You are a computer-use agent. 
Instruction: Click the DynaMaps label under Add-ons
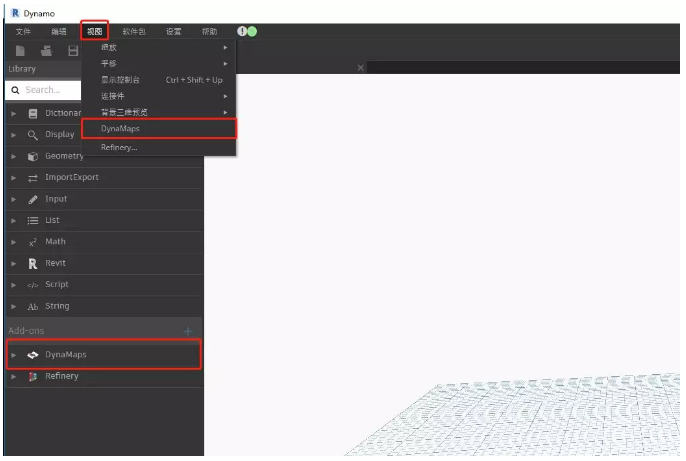66,355
